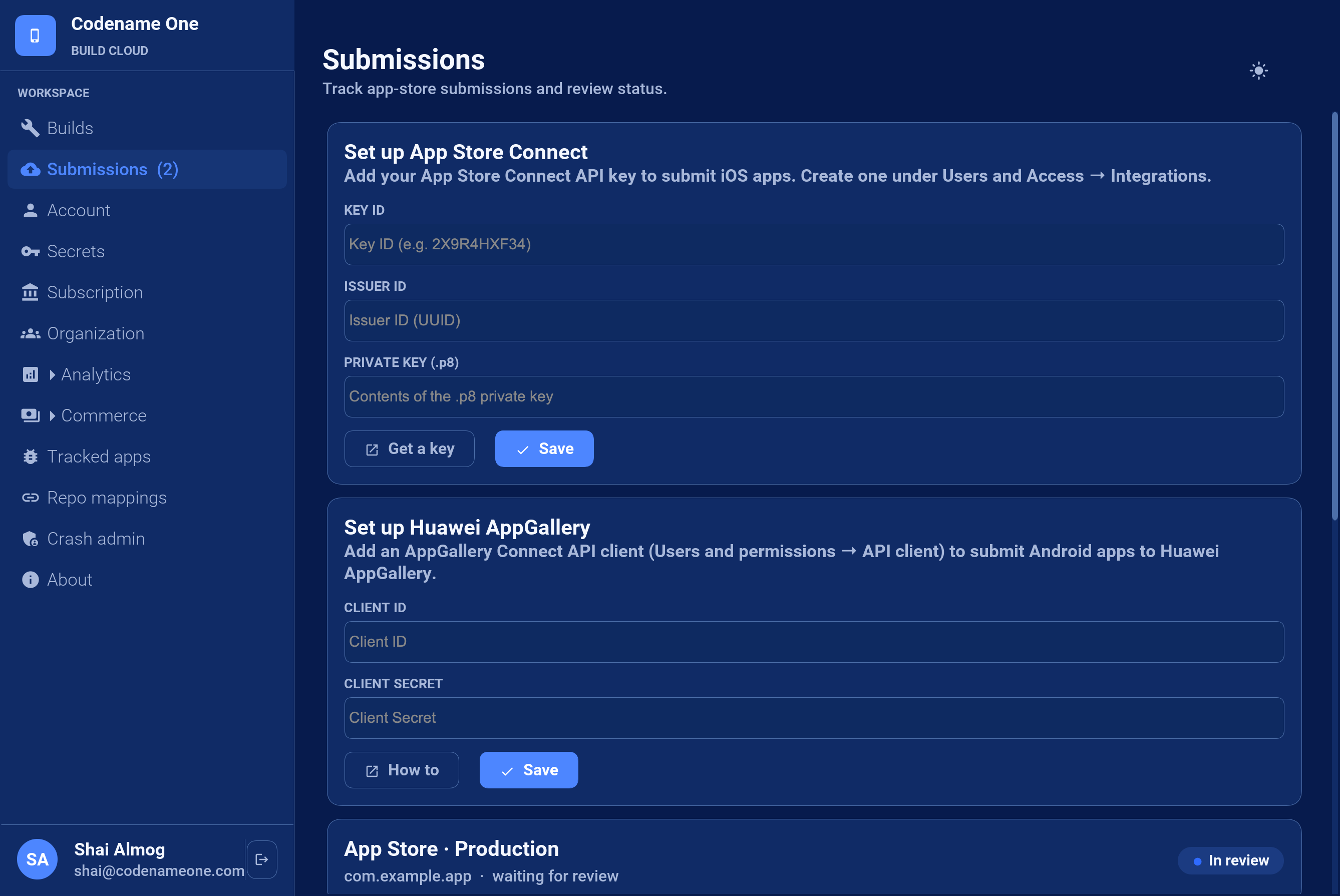
Task: Click the Secrets key icon
Action: [x=31, y=251]
